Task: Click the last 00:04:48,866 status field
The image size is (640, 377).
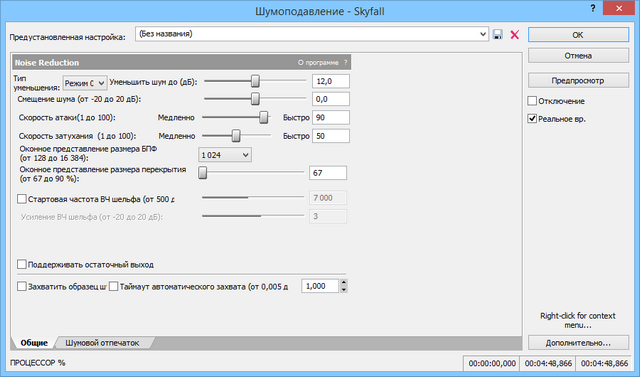Action: (604, 363)
